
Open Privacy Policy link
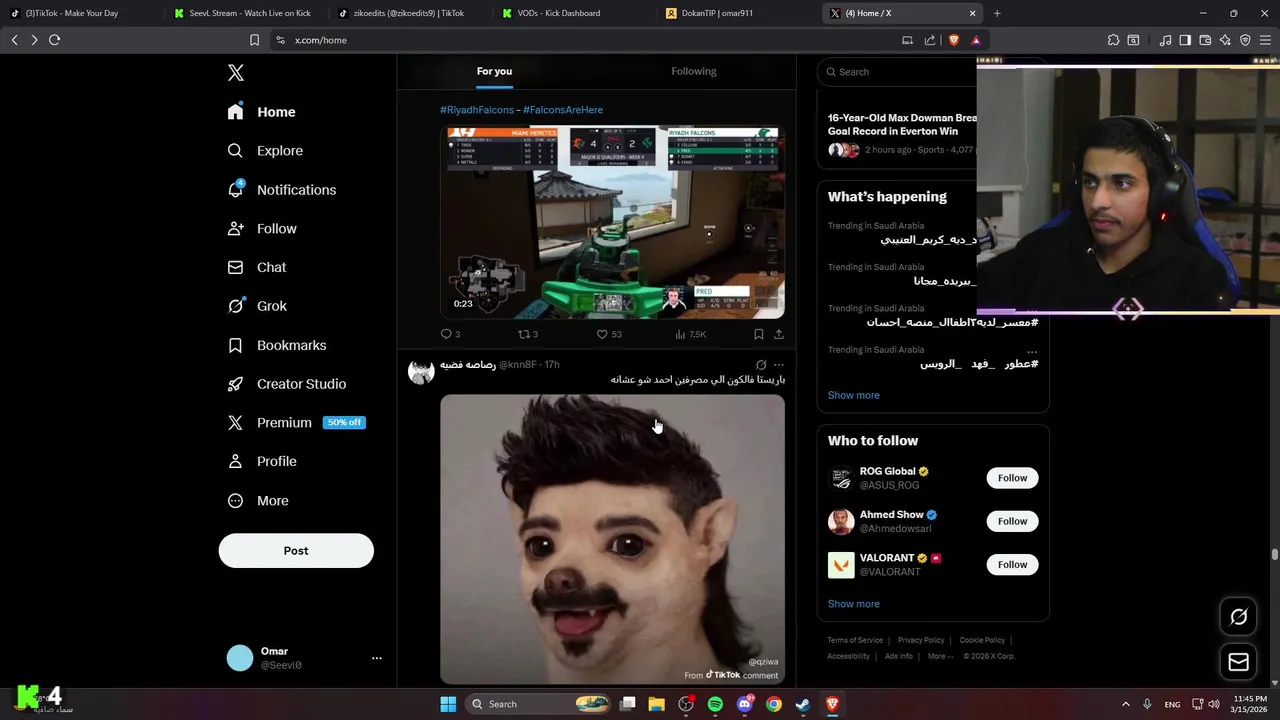click(x=921, y=640)
